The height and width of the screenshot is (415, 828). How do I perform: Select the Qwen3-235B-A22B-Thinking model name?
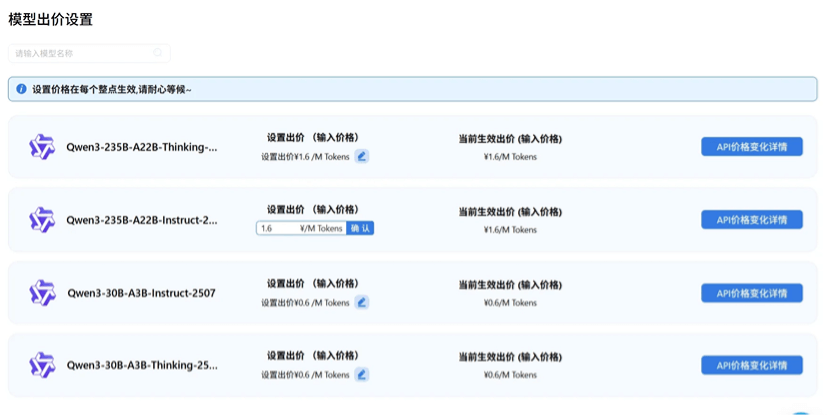[x=142, y=147]
